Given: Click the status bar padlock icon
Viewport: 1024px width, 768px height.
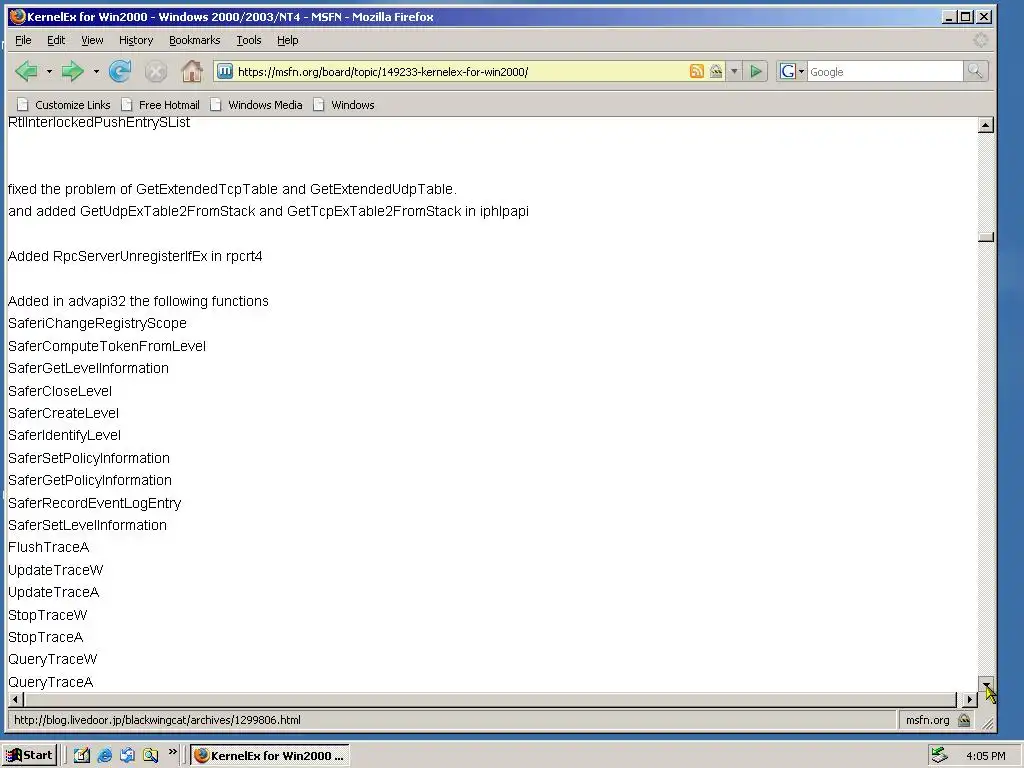Looking at the screenshot, I should click(964, 720).
